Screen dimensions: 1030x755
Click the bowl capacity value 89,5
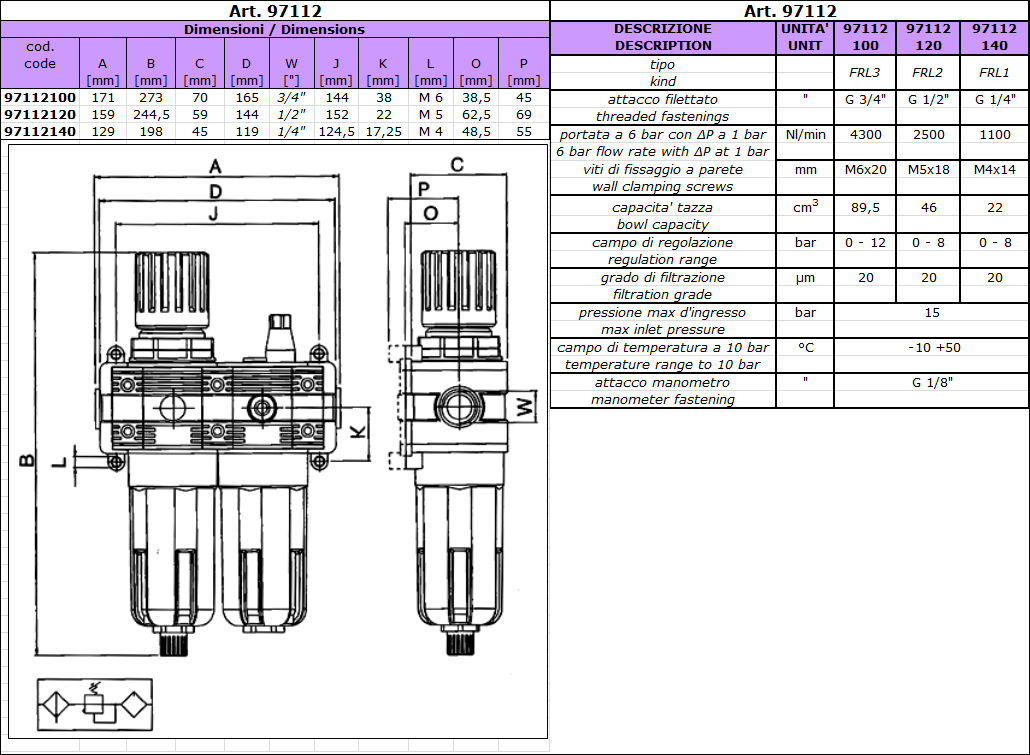[865, 208]
